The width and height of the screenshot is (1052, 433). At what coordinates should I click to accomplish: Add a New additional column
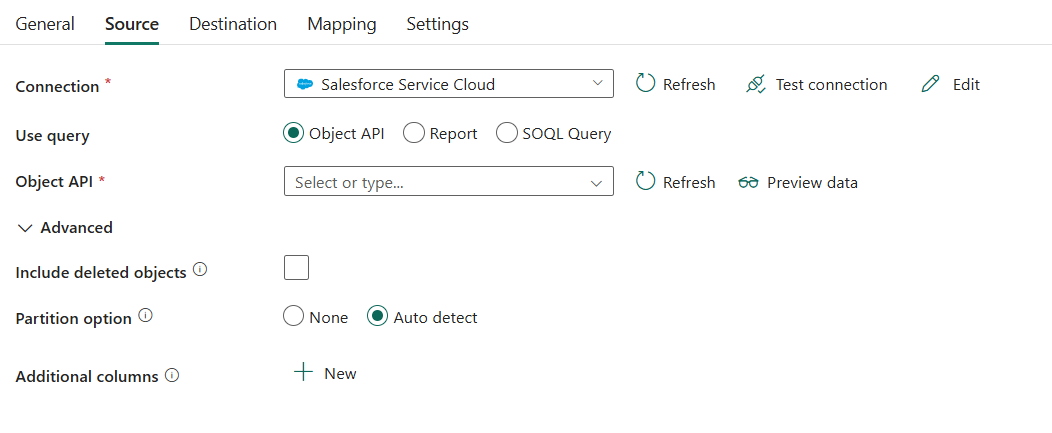326,373
